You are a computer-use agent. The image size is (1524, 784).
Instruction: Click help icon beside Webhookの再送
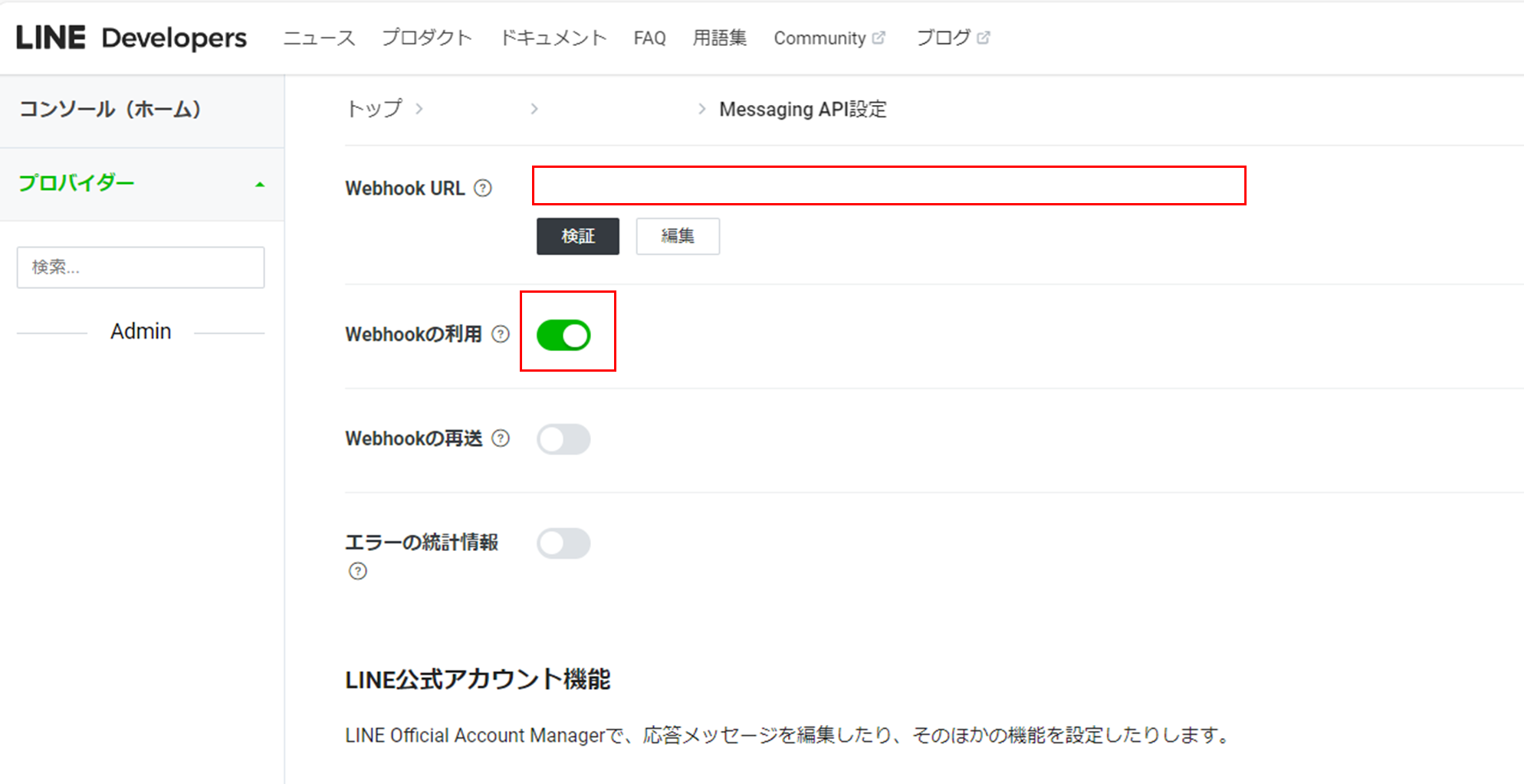[501, 438]
